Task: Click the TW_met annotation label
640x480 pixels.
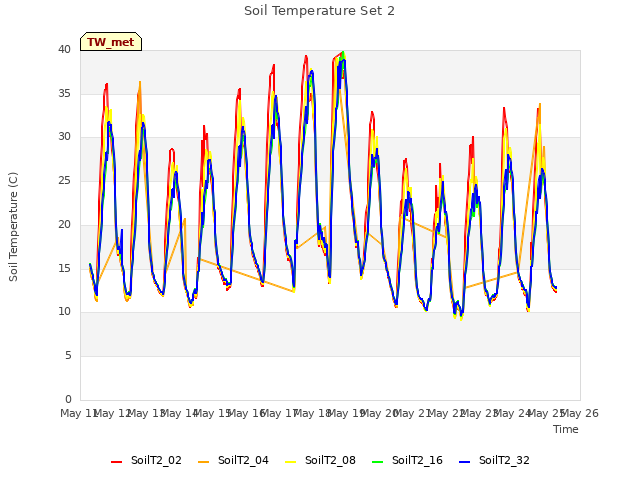Action: pyautogui.click(x=111, y=42)
